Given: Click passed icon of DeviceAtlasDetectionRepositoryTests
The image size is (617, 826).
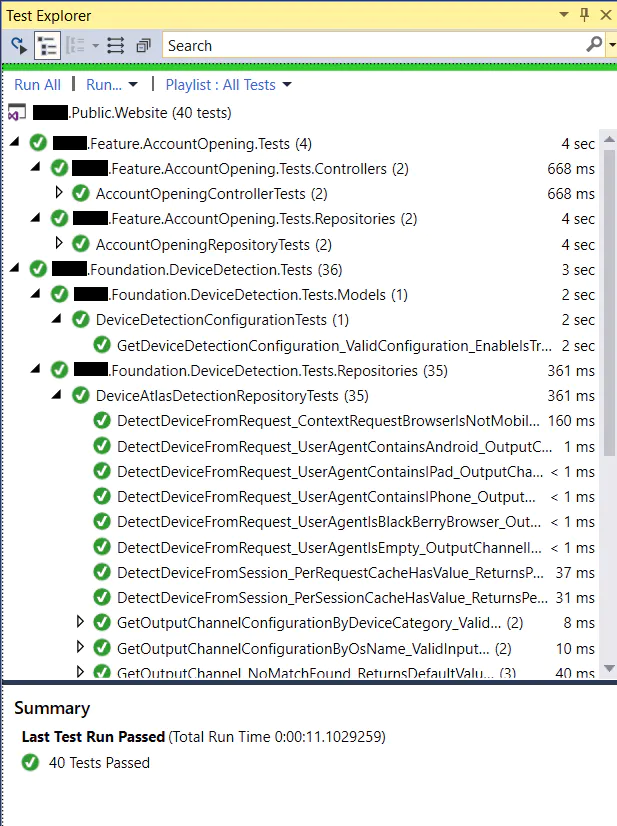Looking at the screenshot, I should click(81, 396).
